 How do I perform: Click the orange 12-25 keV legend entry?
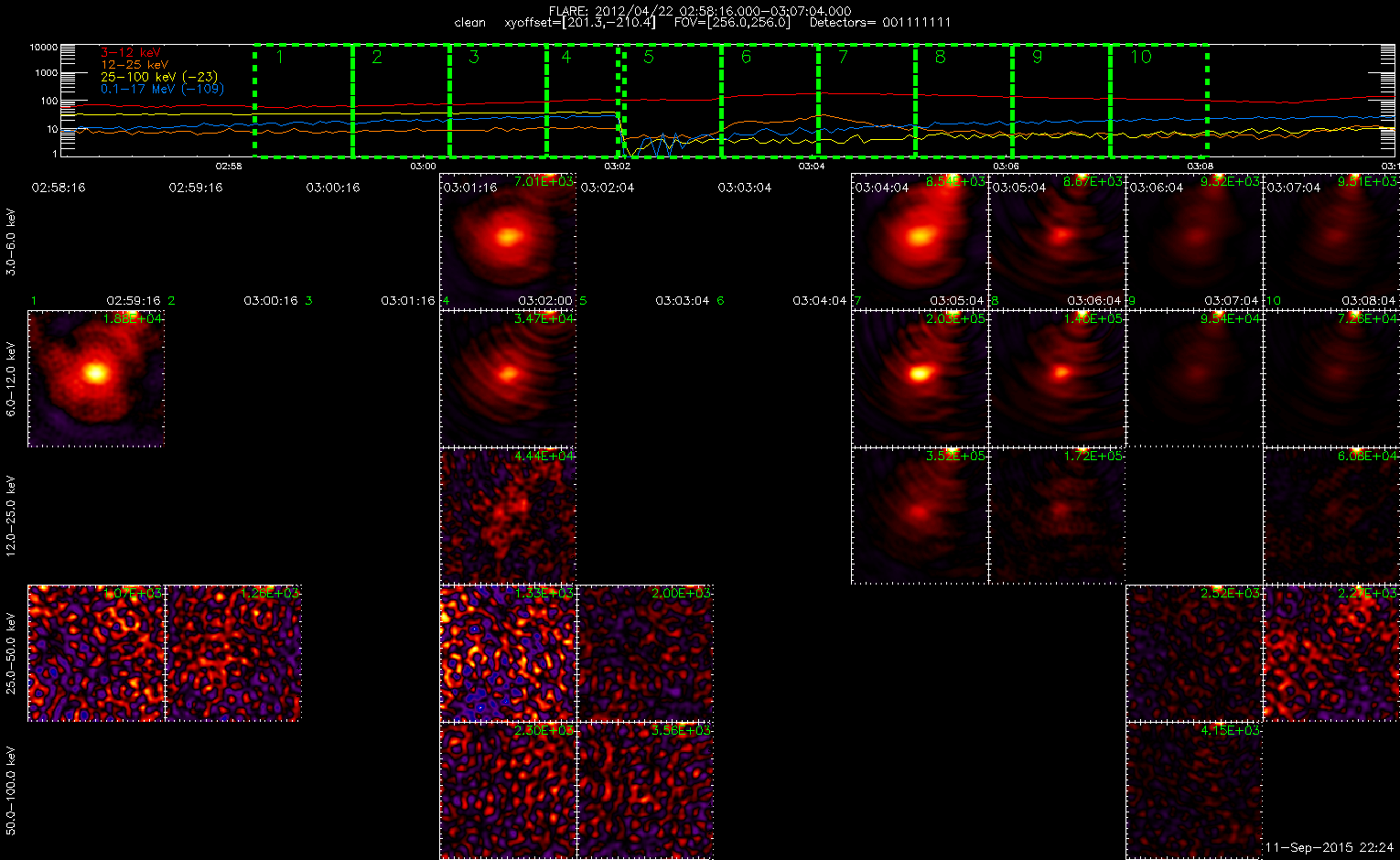point(134,65)
